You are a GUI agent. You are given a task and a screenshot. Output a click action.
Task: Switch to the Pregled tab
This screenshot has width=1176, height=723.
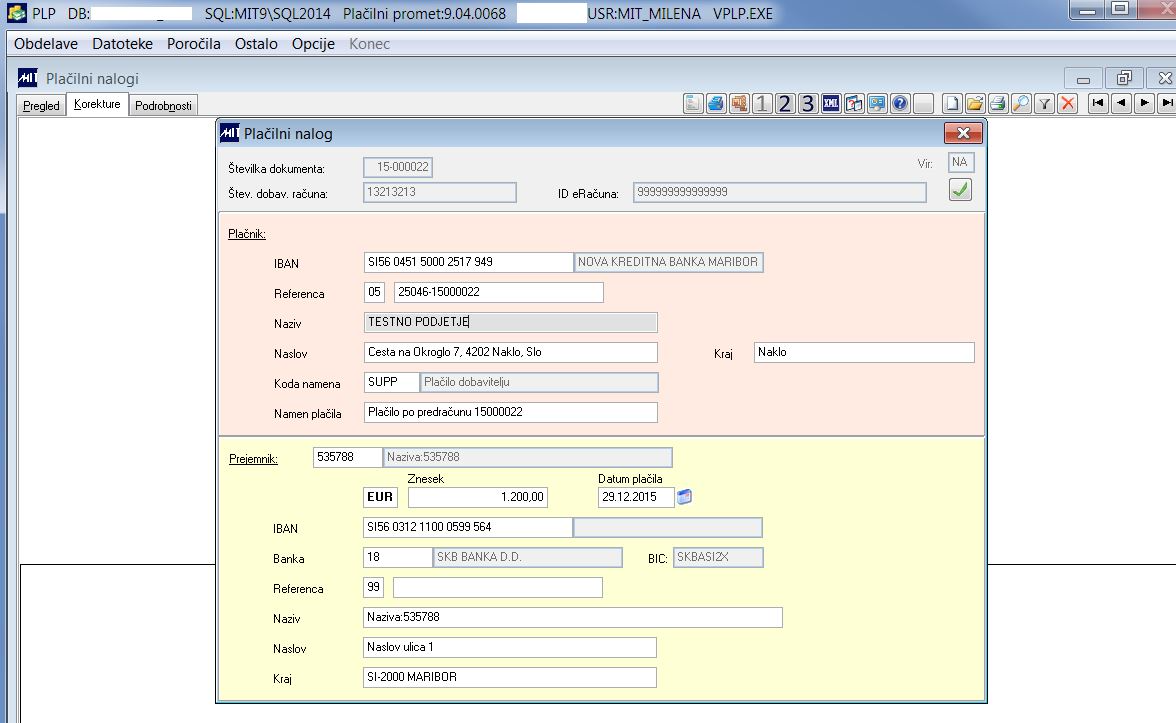(41, 105)
